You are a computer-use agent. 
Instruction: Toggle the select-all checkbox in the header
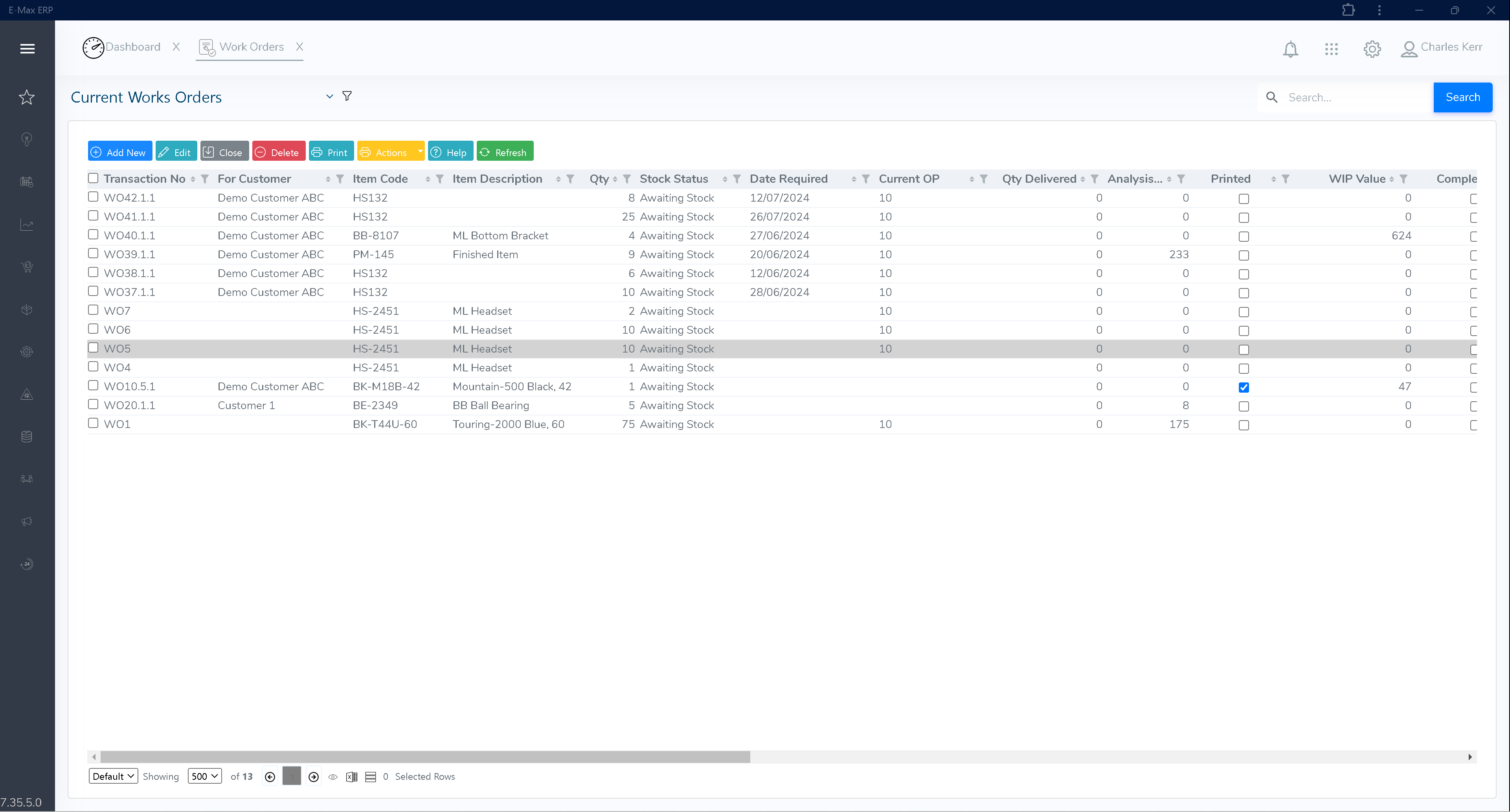click(x=93, y=178)
